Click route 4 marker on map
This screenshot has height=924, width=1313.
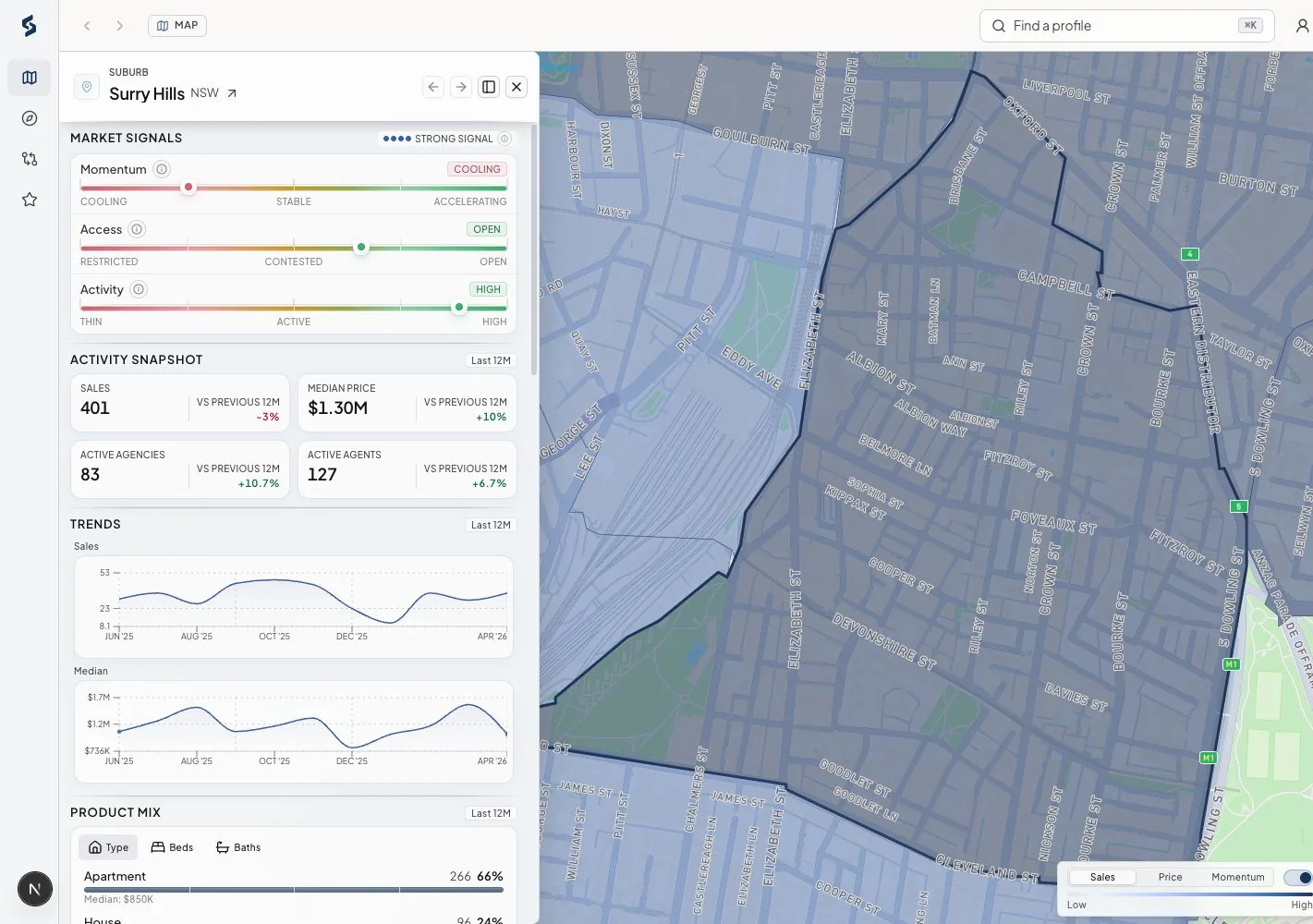pyautogui.click(x=1190, y=254)
